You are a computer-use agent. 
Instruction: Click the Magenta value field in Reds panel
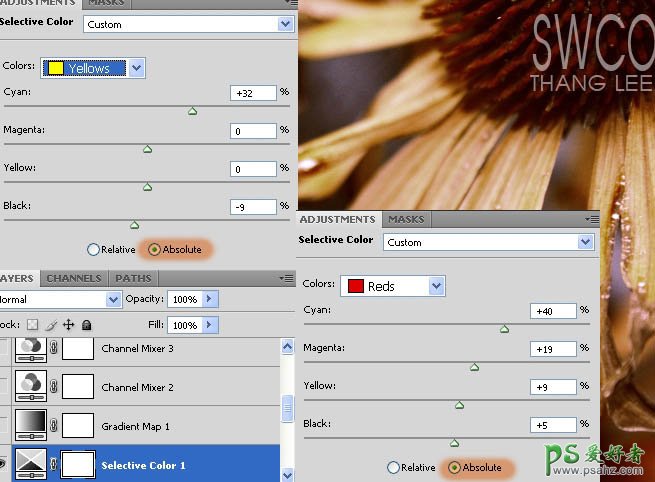click(x=553, y=349)
